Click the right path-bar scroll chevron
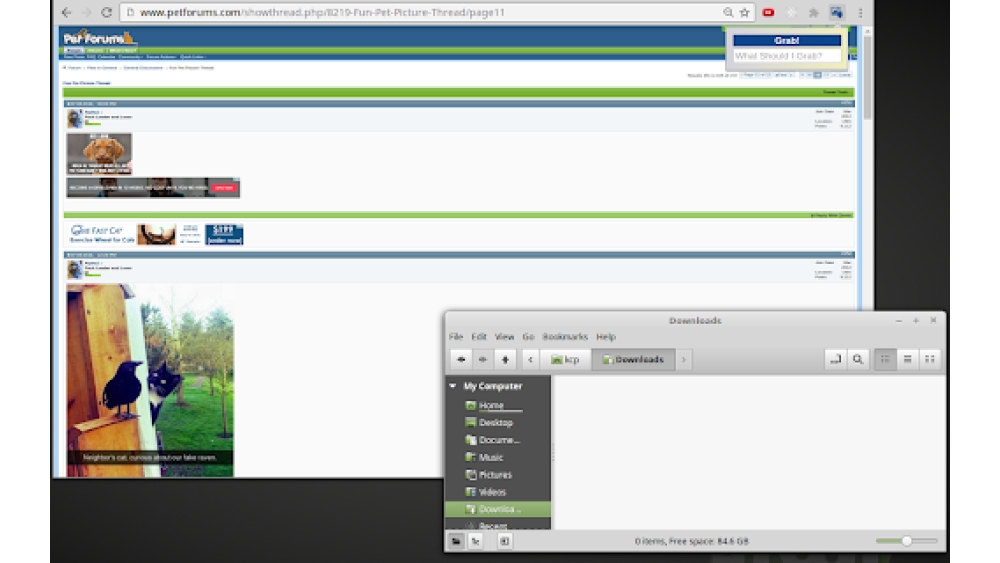Image resolution: width=1000 pixels, height=563 pixels. pyautogui.click(x=684, y=360)
